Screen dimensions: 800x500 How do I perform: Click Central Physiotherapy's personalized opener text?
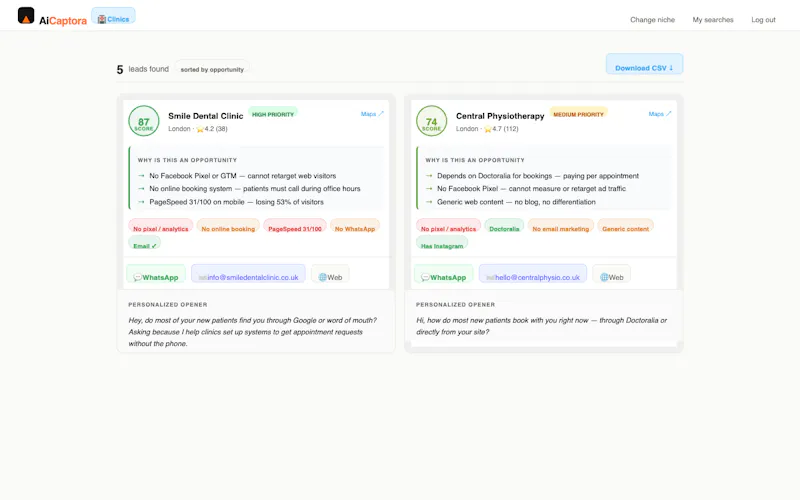click(541, 326)
